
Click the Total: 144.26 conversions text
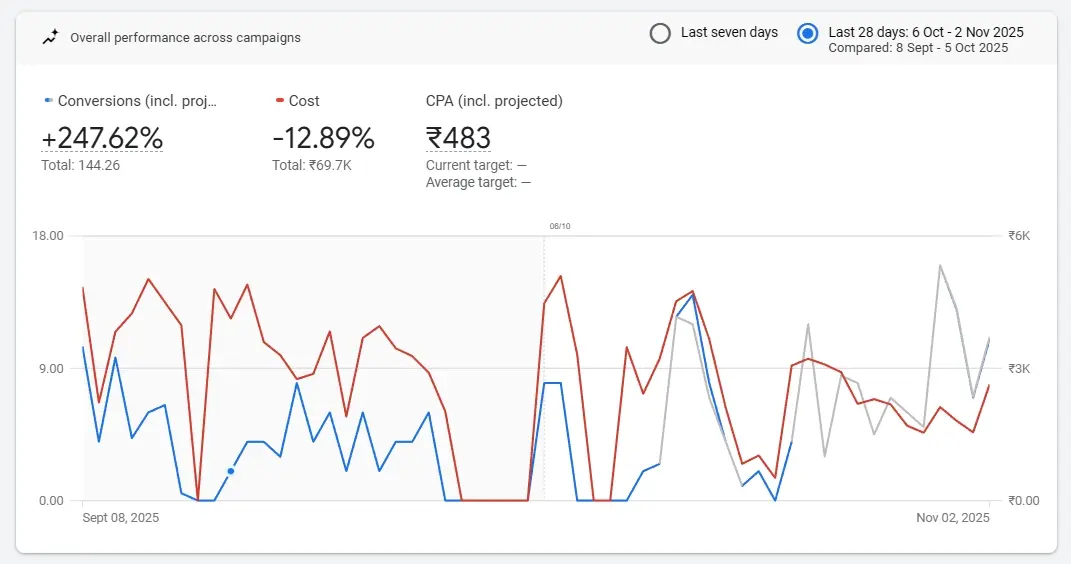tap(80, 165)
